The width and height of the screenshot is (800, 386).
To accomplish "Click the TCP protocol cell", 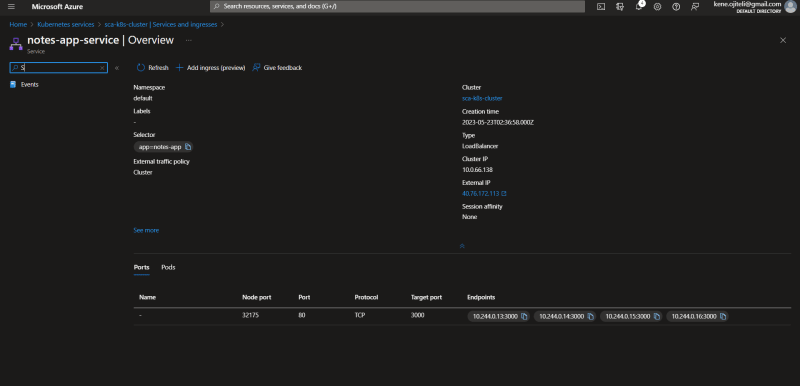I will tap(360, 316).
